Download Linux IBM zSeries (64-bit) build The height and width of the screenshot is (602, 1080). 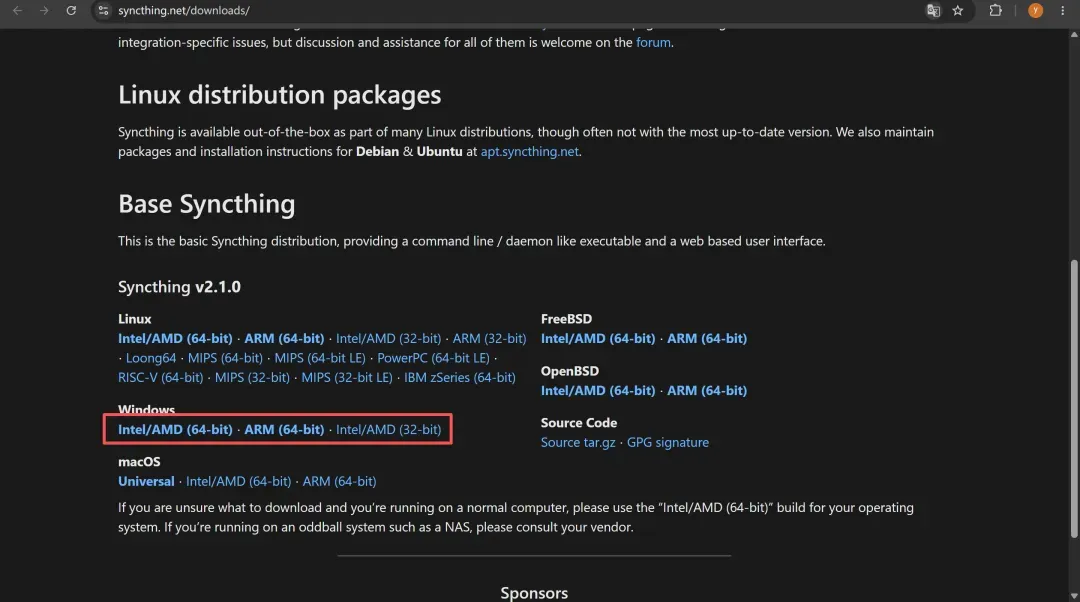point(459,377)
